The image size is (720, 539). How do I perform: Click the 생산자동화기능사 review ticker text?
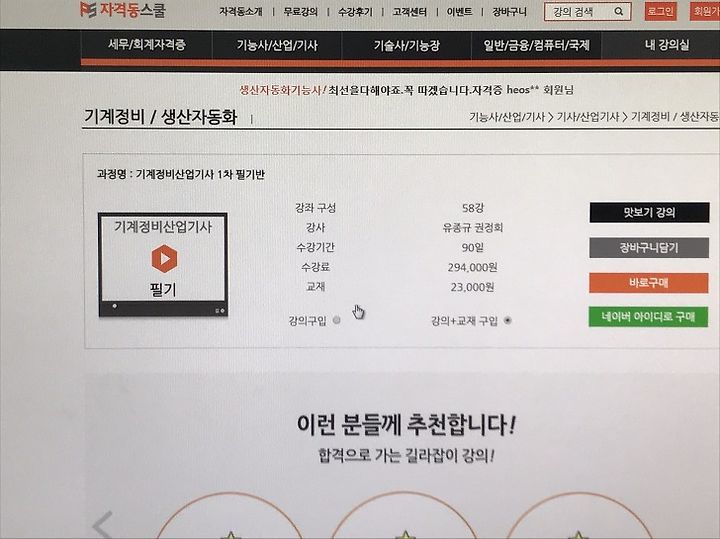pos(406,90)
